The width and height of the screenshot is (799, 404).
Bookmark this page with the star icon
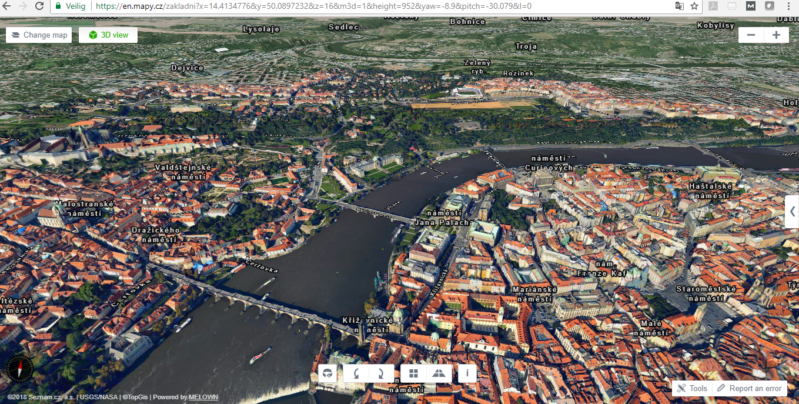(694, 6)
